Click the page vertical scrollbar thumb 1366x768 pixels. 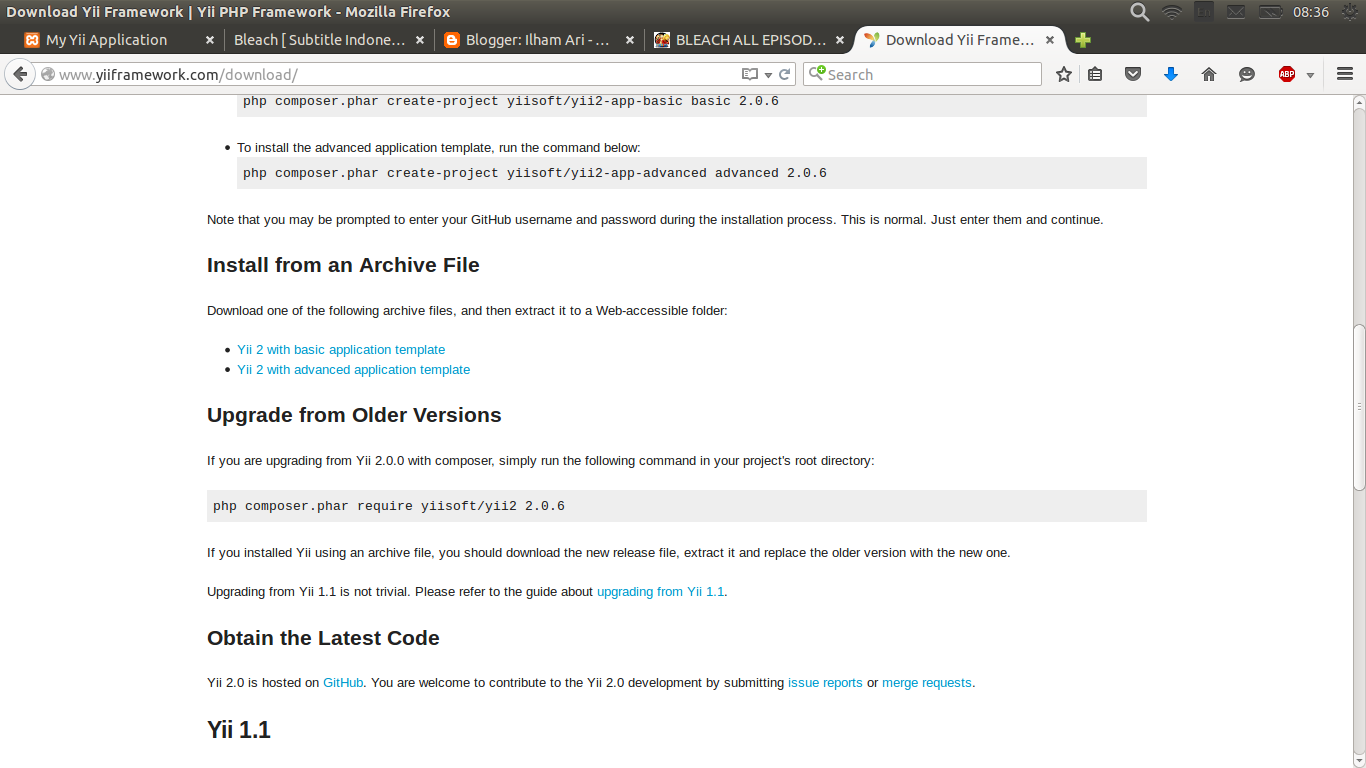pos(1359,407)
